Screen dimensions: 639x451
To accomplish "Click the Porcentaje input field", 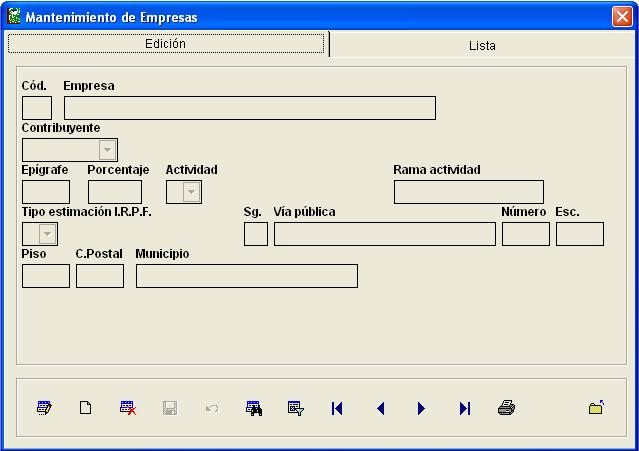I will [115, 192].
